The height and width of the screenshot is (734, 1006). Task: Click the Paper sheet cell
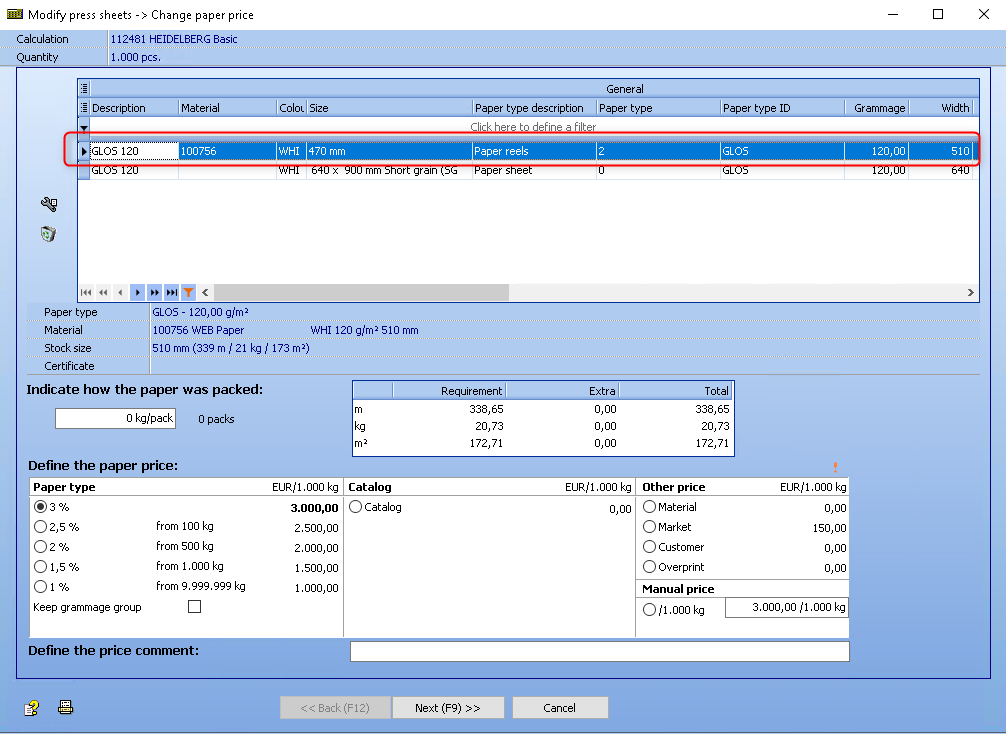pos(534,170)
